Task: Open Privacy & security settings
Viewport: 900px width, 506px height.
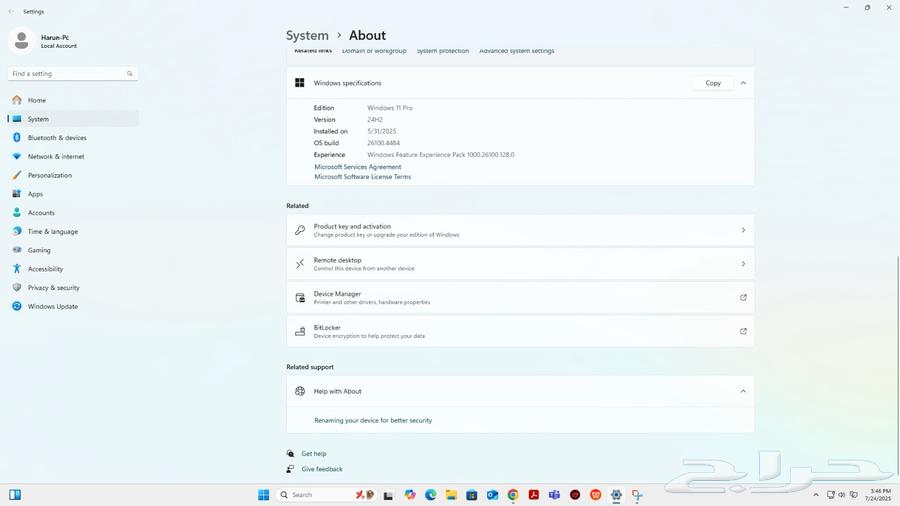Action: pos(73,287)
